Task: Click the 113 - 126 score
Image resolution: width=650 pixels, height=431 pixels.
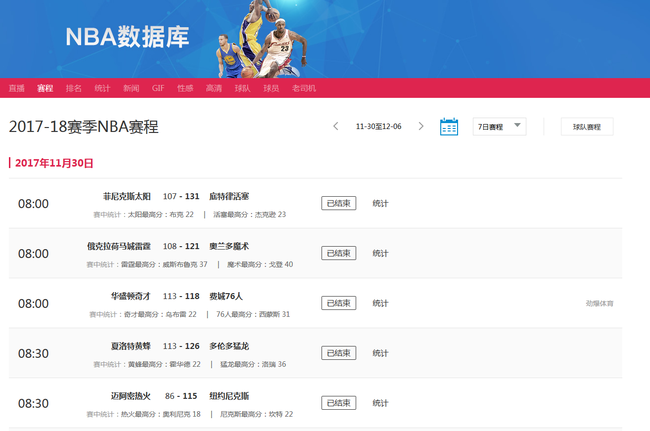Action: click(x=181, y=346)
